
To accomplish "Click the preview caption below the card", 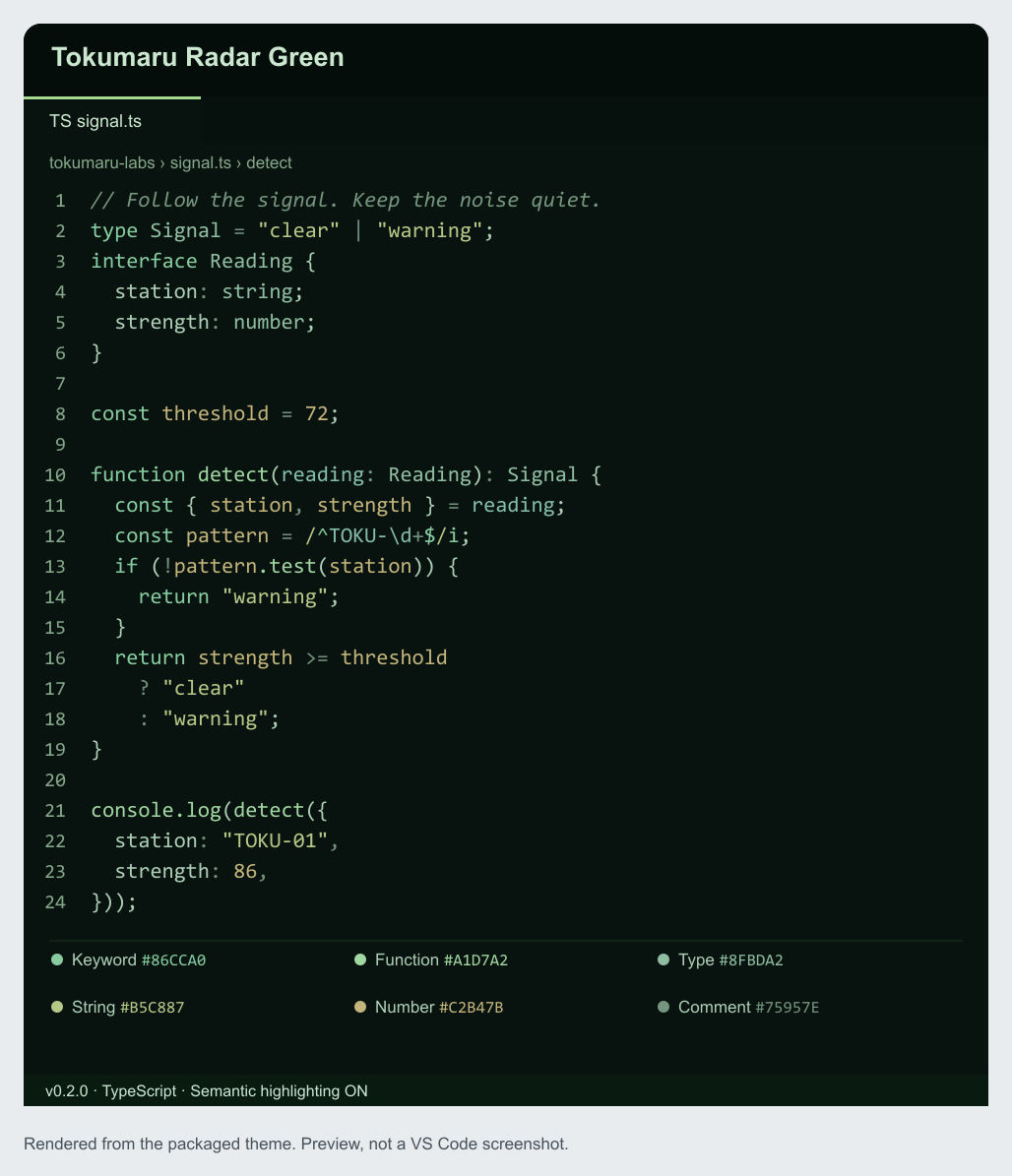I will (x=296, y=1144).
